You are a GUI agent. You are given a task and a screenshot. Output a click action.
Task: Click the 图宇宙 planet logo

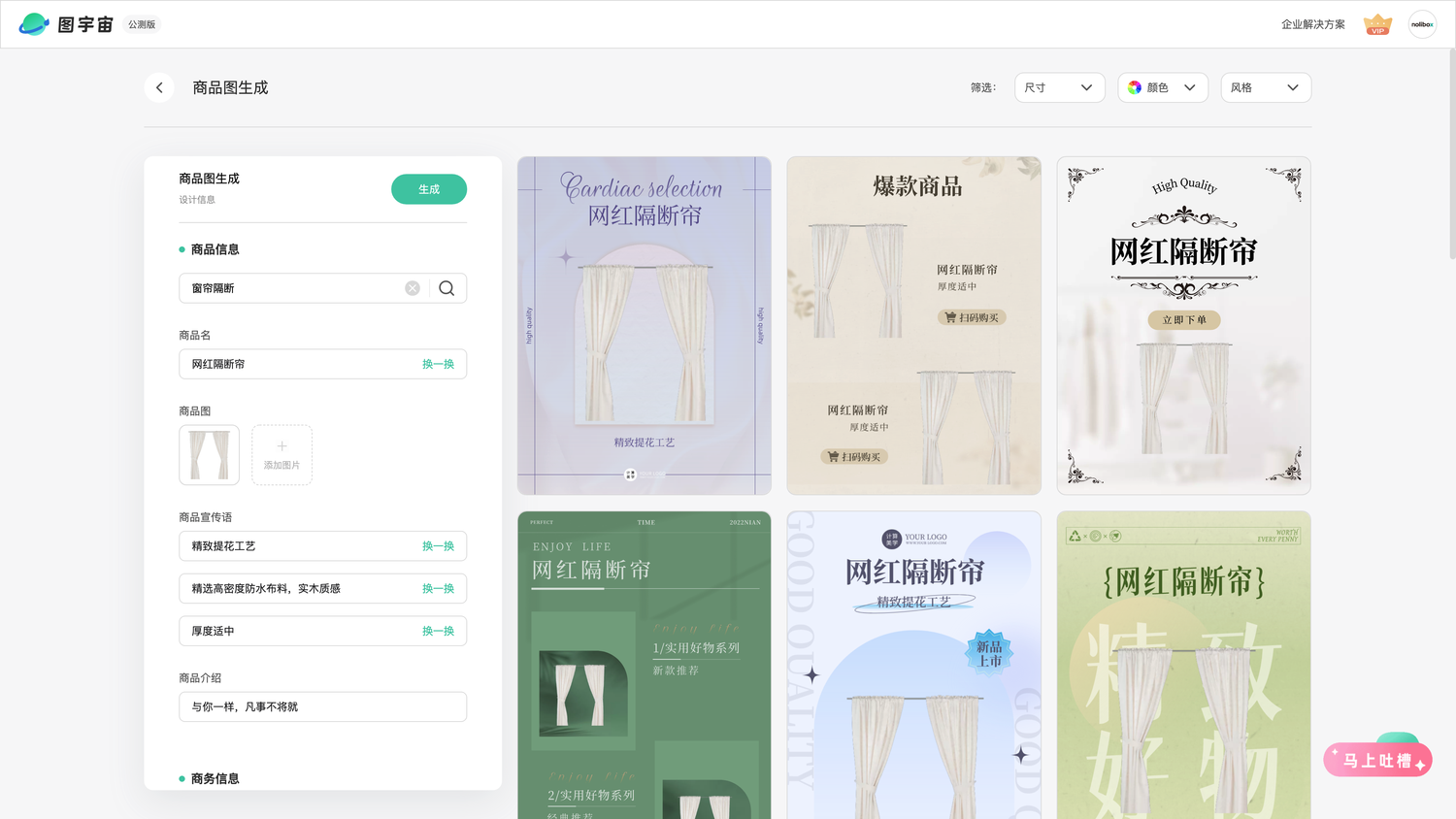pos(34,24)
